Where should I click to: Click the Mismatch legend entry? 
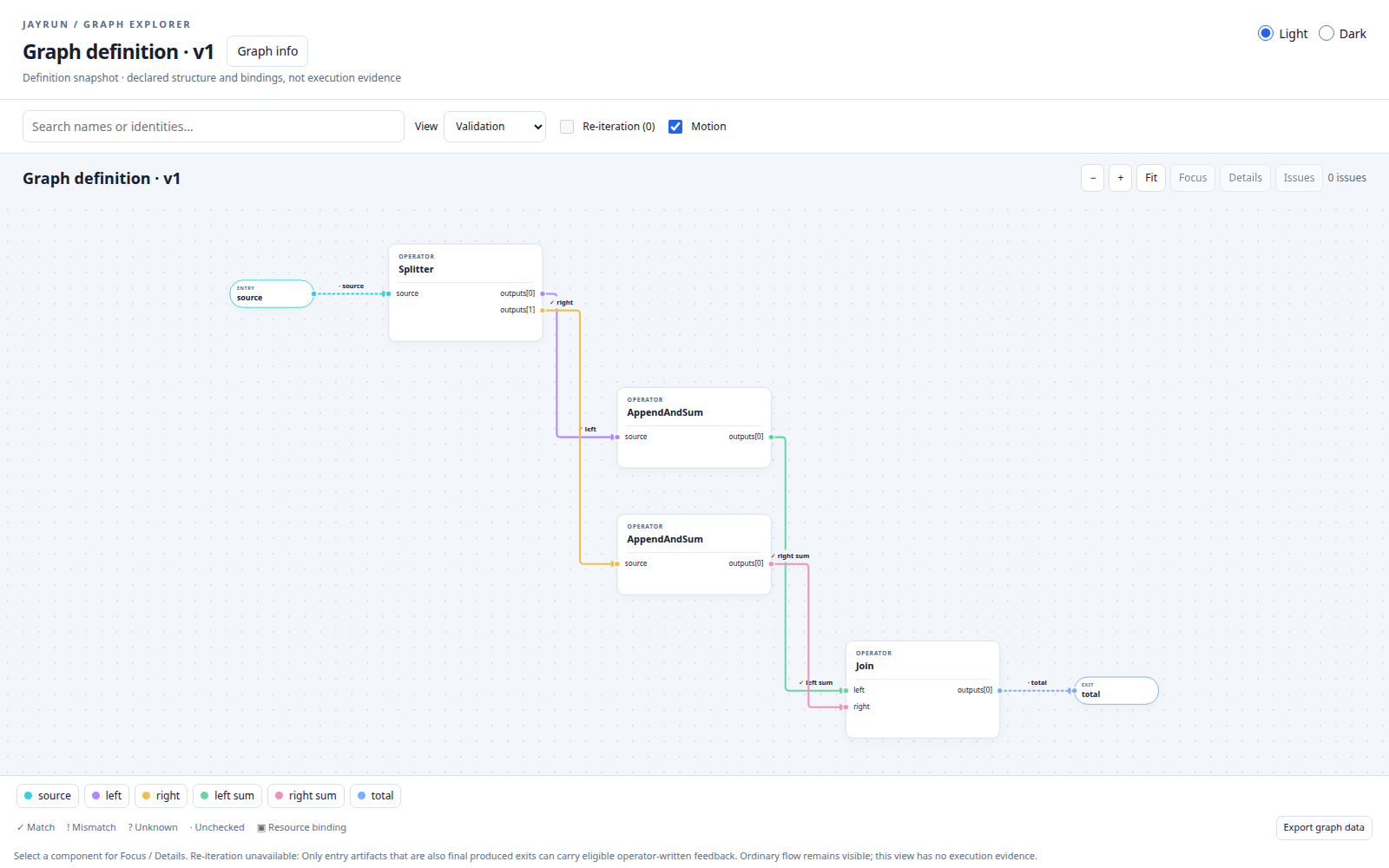[x=91, y=828]
